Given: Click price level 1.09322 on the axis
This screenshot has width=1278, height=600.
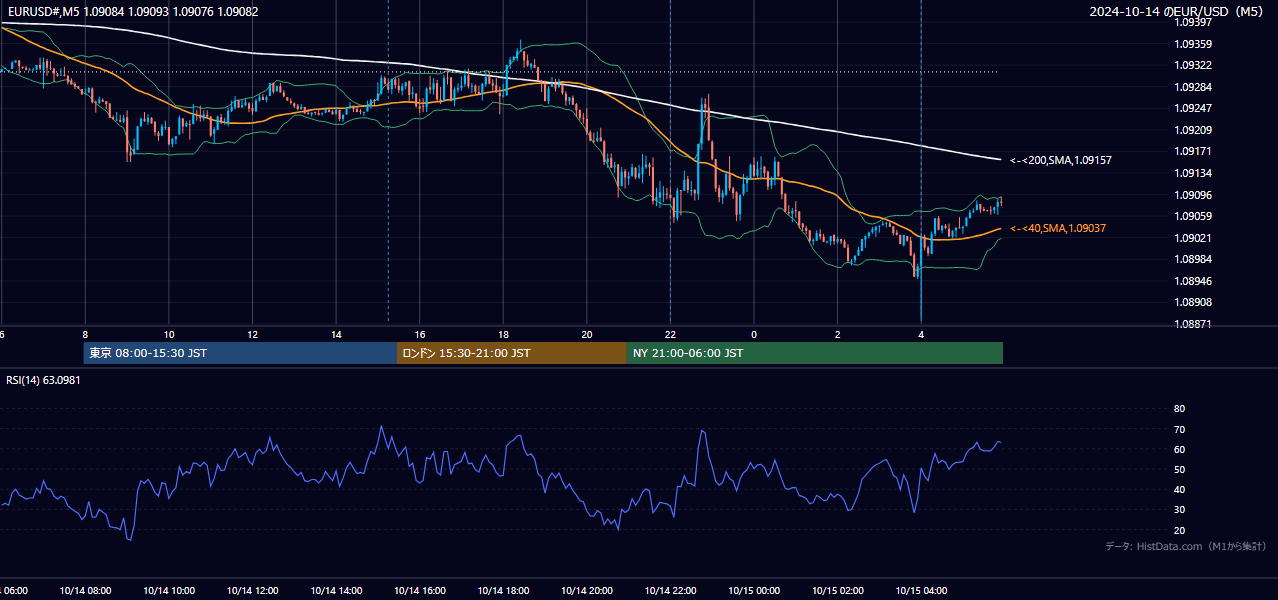Looking at the screenshot, I should coord(1193,65).
